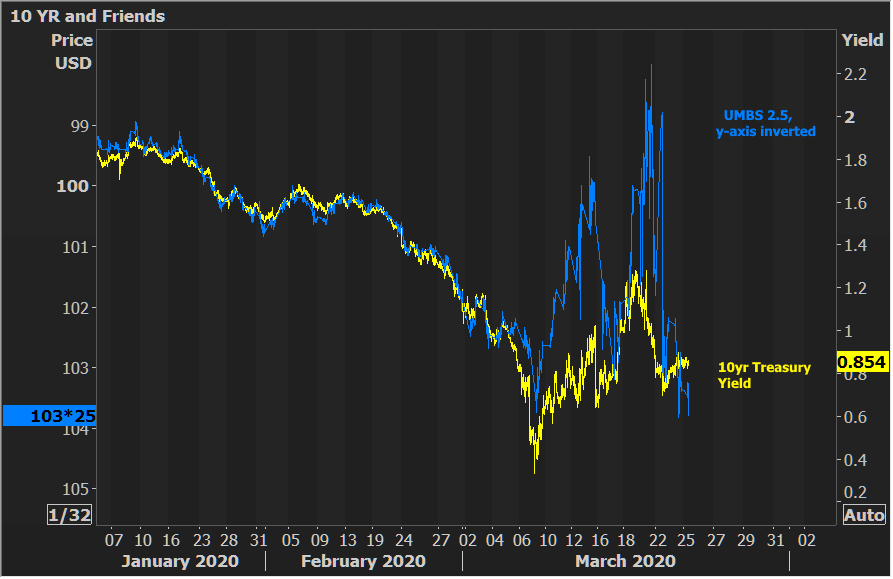Image resolution: width=893 pixels, height=579 pixels.
Task: Click the UMBS 2.5 y-axis inverted label
Action: coord(765,123)
